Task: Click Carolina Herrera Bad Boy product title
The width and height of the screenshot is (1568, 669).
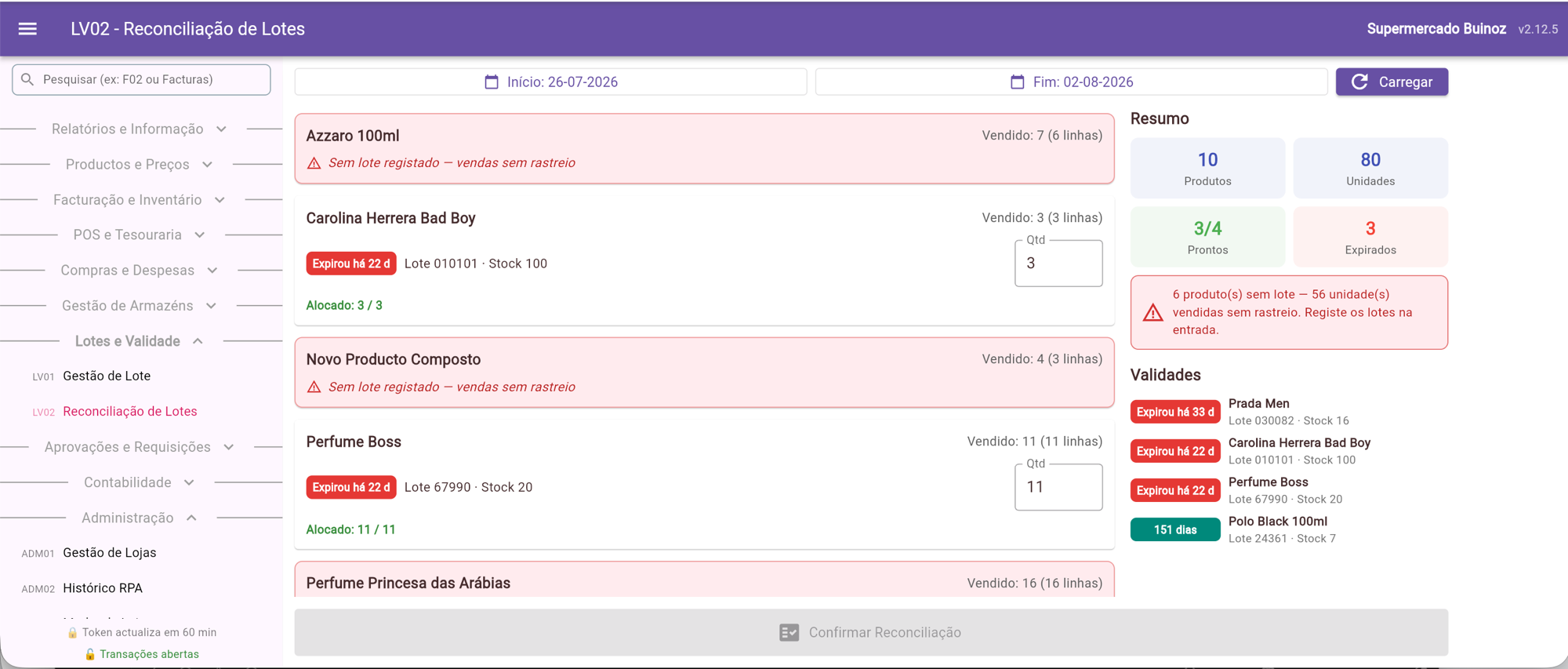Action: [x=391, y=218]
